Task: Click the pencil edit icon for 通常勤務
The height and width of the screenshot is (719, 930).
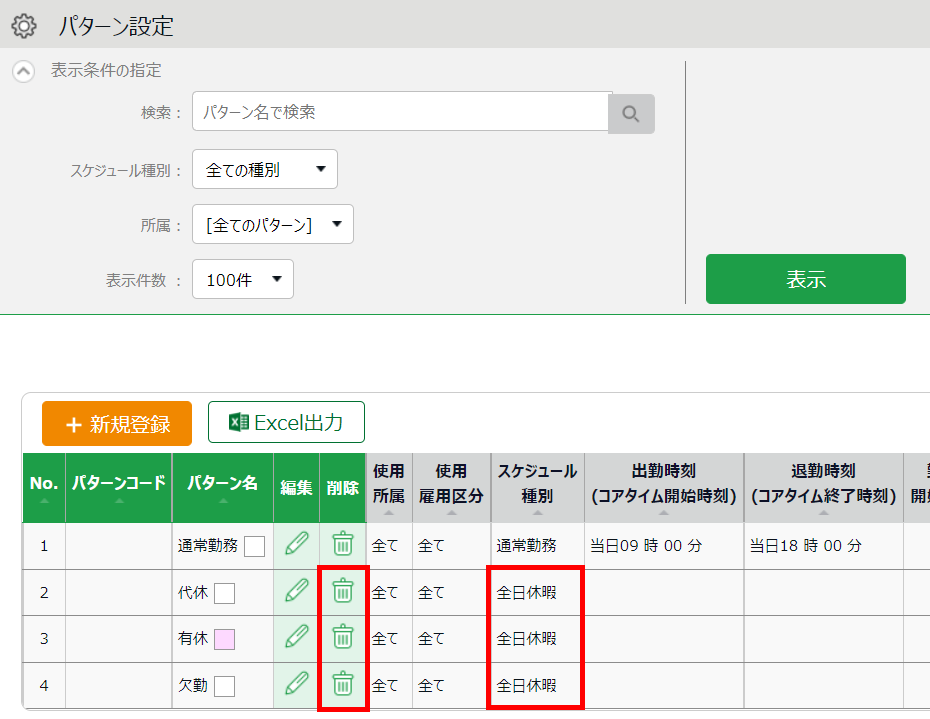Action: 296,545
